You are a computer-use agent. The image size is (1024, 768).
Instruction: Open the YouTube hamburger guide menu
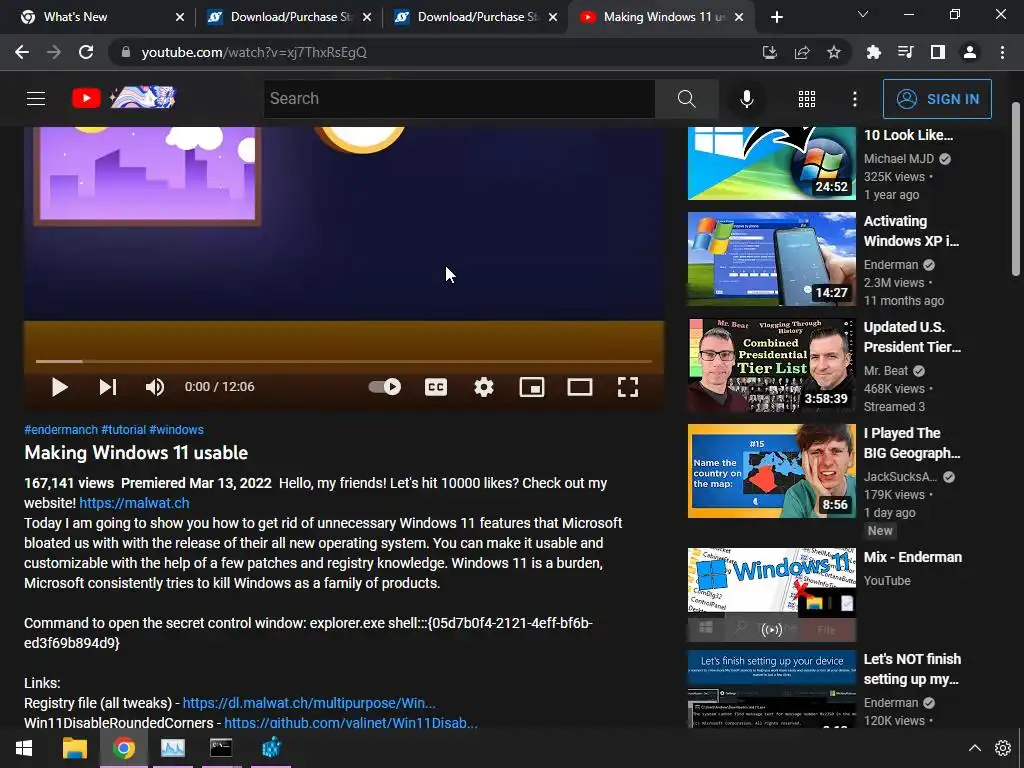pos(36,99)
